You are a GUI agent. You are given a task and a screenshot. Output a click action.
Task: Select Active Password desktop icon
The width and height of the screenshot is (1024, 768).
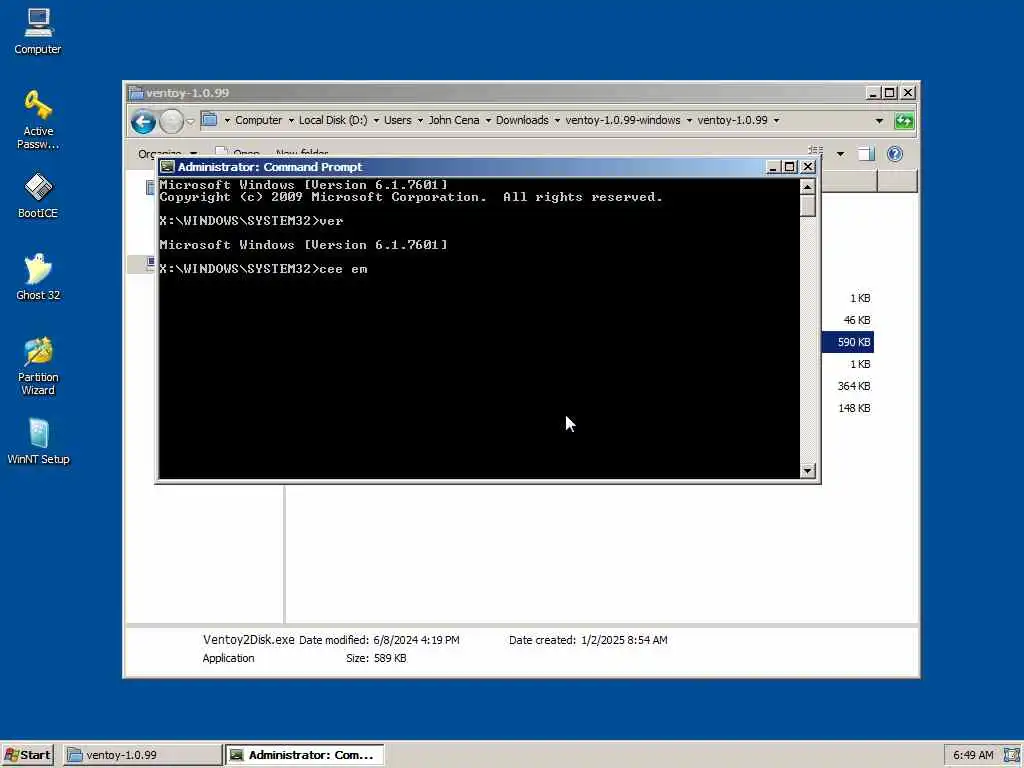tap(38, 120)
